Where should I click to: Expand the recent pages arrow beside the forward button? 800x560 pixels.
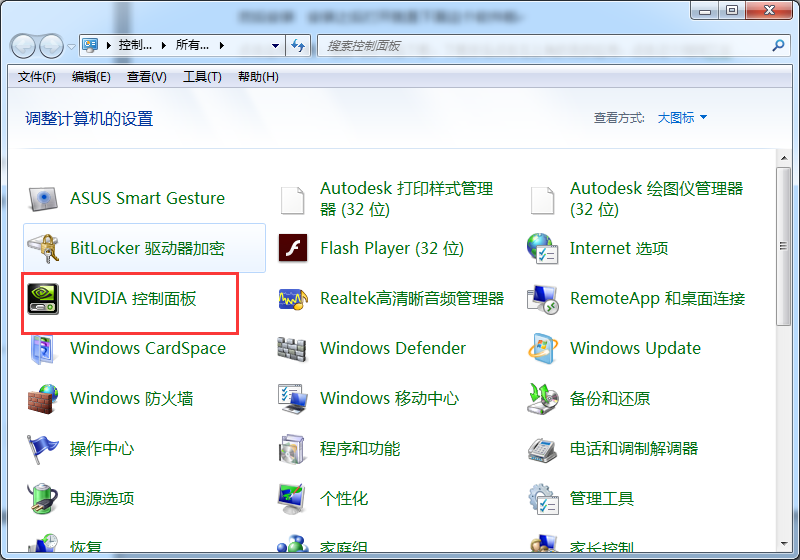(x=71, y=46)
